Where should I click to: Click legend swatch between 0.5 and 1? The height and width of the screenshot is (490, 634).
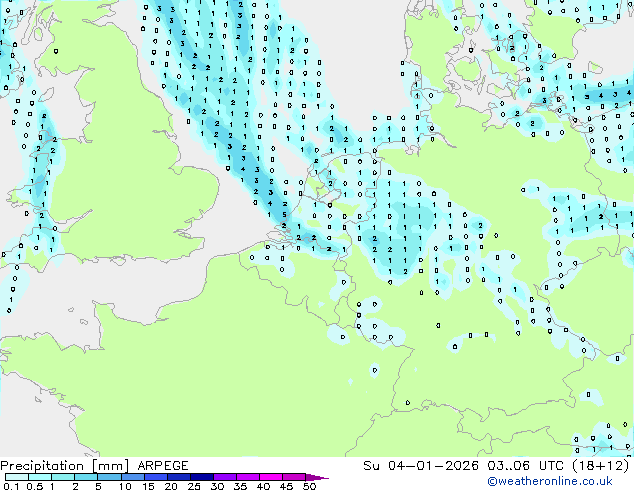pyautogui.click(x=40, y=477)
